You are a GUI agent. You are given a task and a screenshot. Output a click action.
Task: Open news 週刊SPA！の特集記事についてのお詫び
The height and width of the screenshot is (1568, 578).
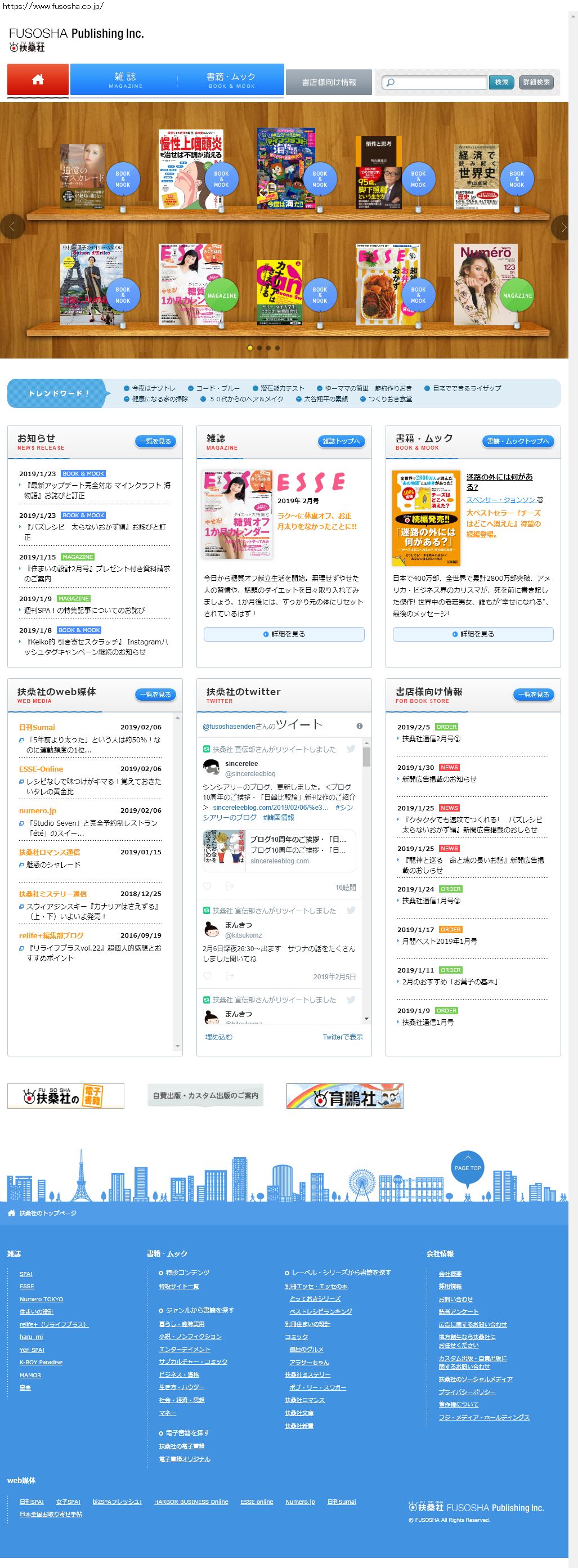(84, 611)
